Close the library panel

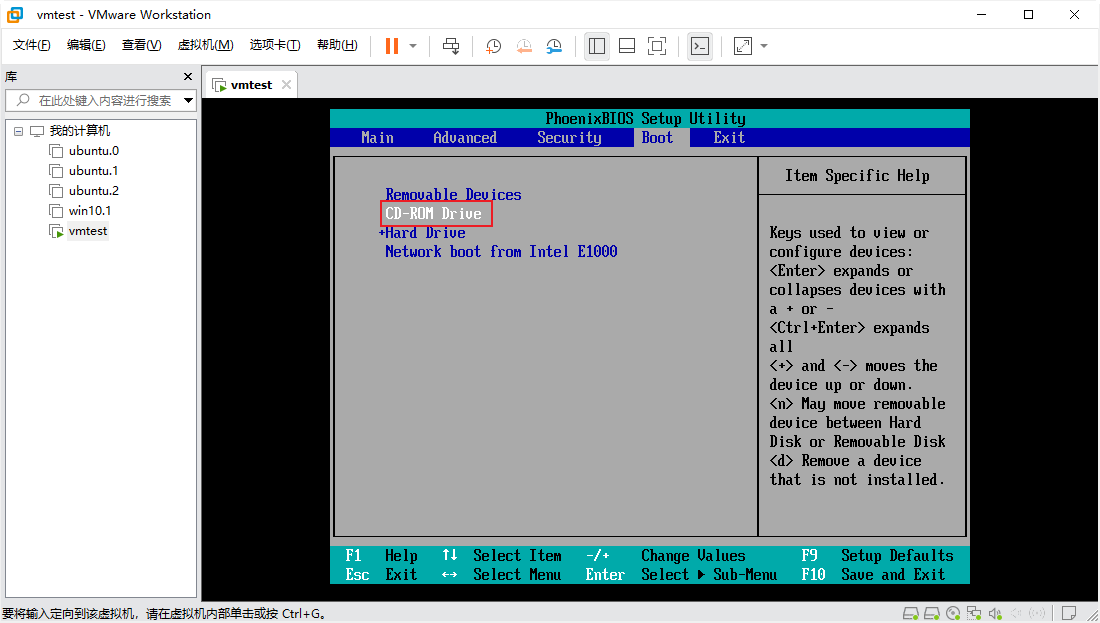pos(187,77)
